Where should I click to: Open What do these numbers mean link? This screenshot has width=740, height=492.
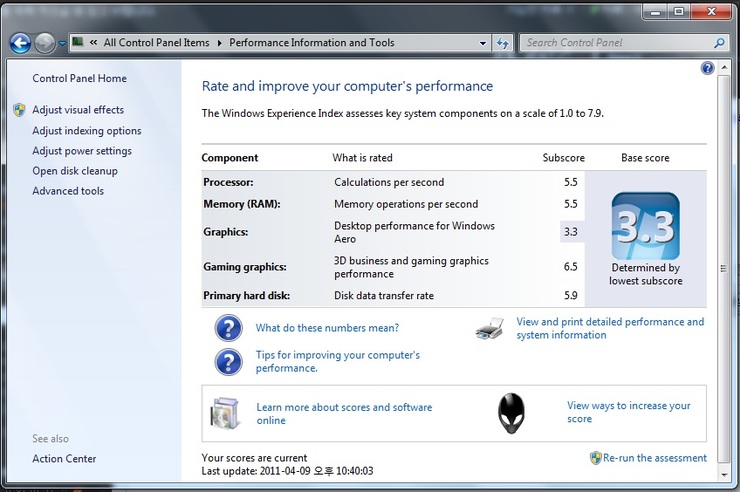[327, 328]
